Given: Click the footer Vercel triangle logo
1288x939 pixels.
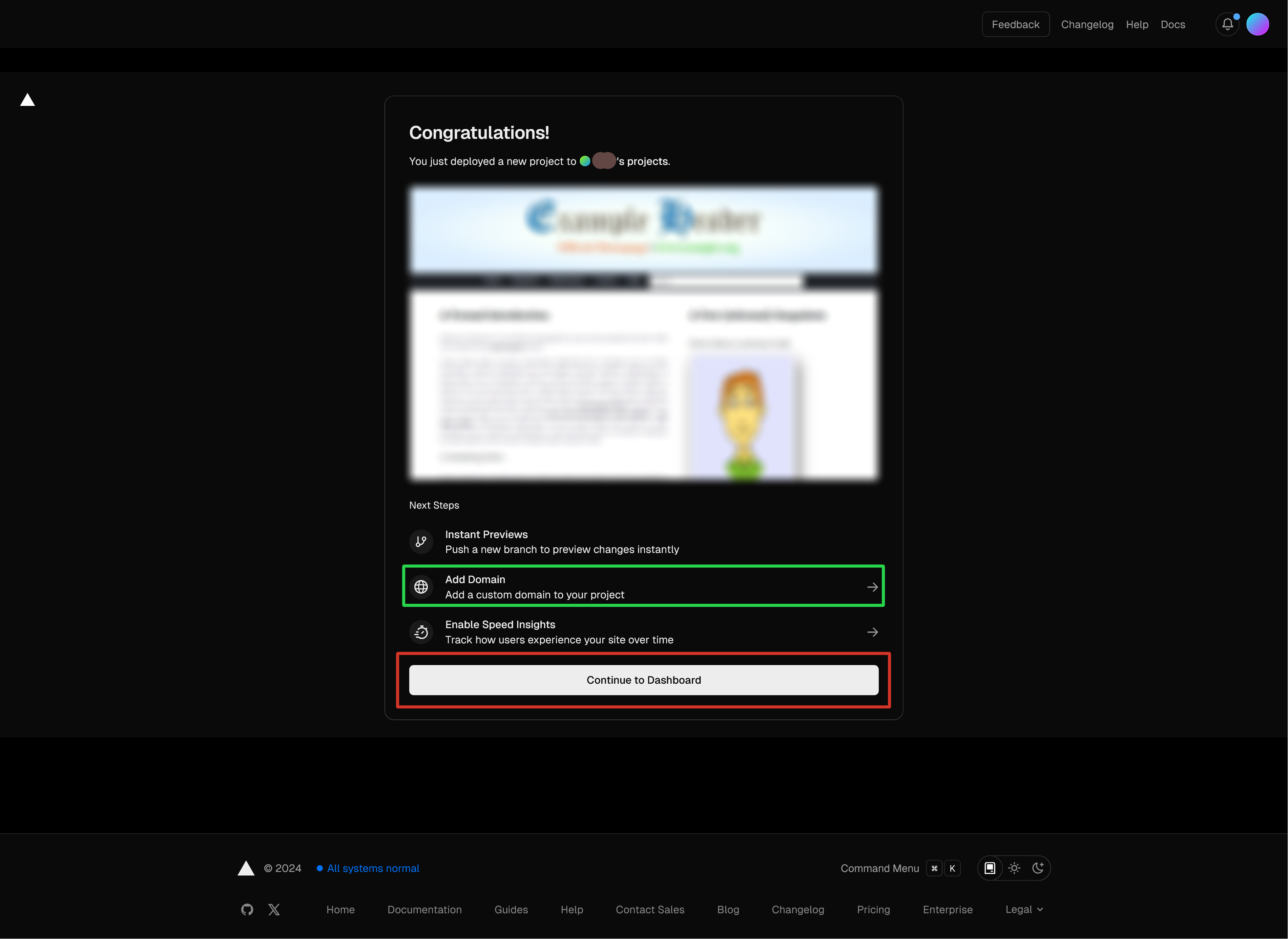Looking at the screenshot, I should point(246,868).
